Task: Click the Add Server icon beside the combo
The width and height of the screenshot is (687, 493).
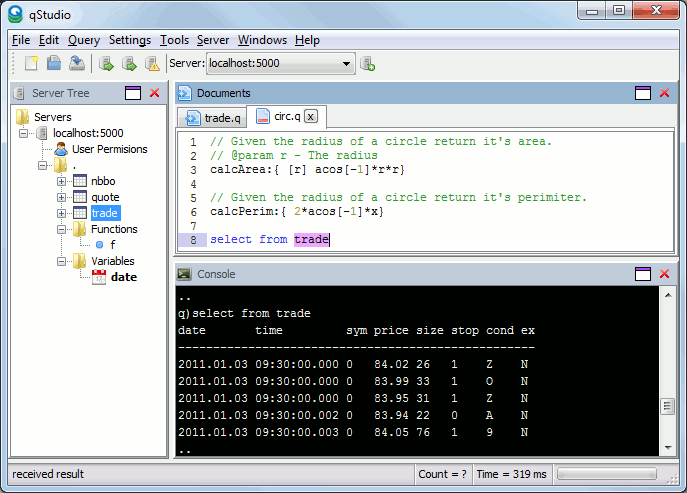Action: click(367, 64)
